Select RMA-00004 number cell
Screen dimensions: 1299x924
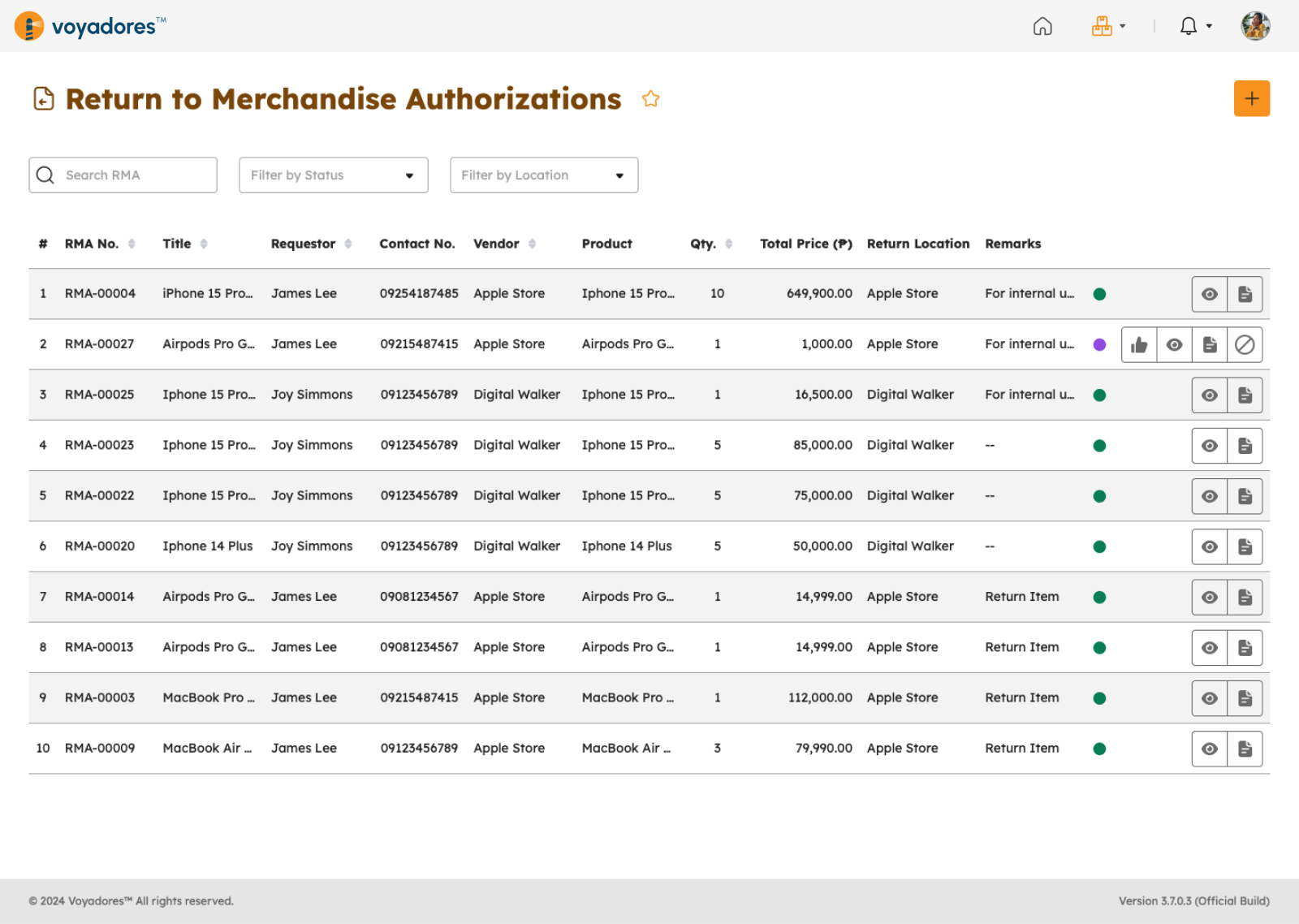pos(100,293)
